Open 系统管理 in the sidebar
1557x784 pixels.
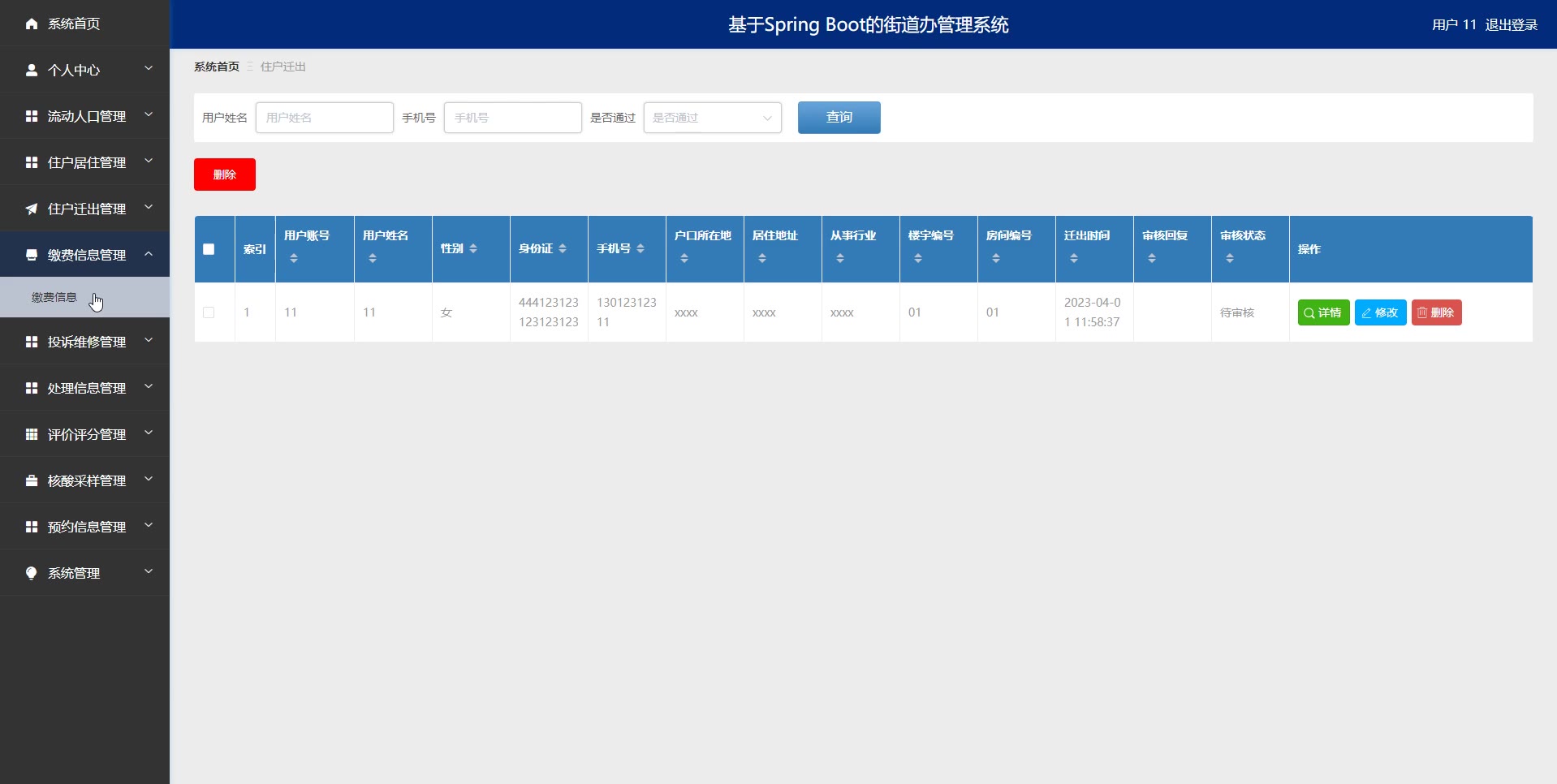84,573
